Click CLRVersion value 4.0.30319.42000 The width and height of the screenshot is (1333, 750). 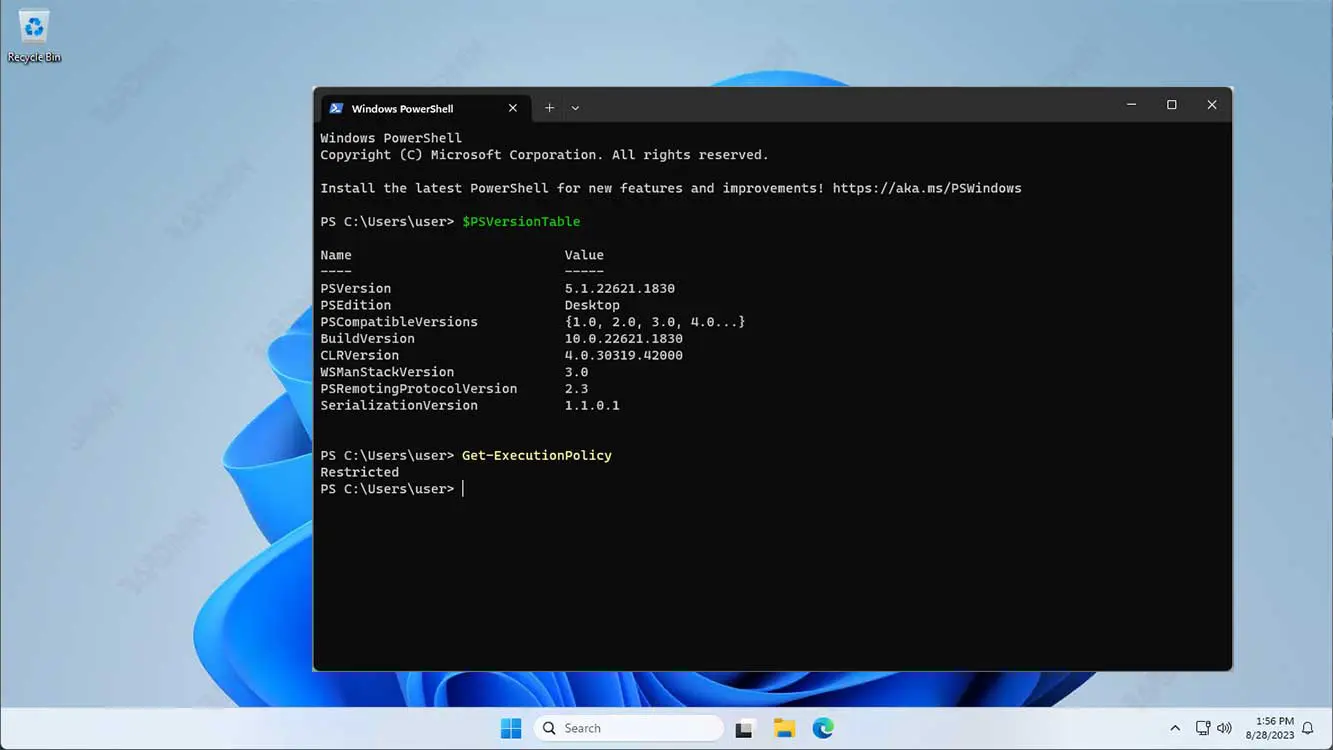(624, 355)
